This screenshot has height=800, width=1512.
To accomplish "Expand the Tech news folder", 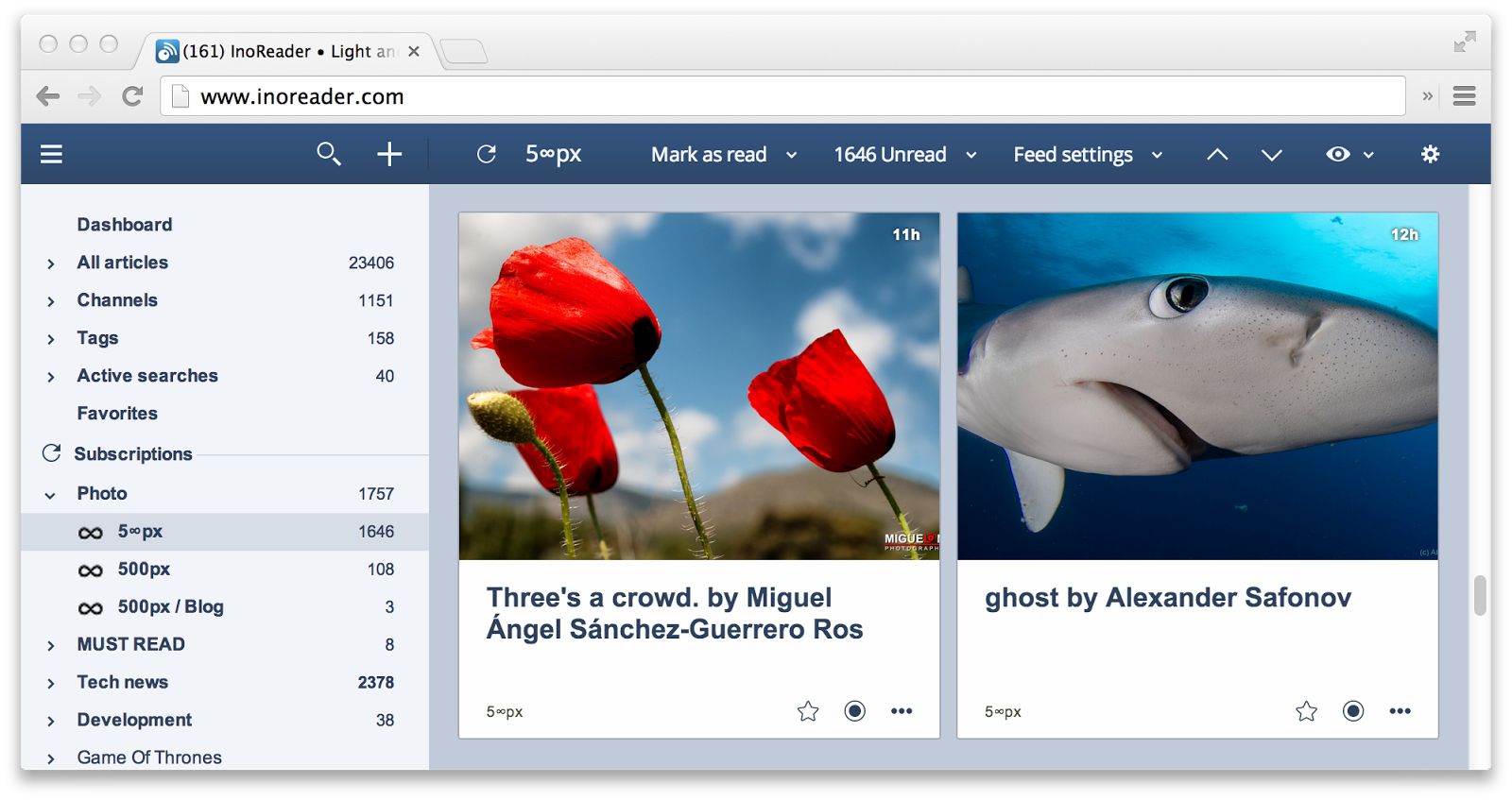I will pos(51,683).
